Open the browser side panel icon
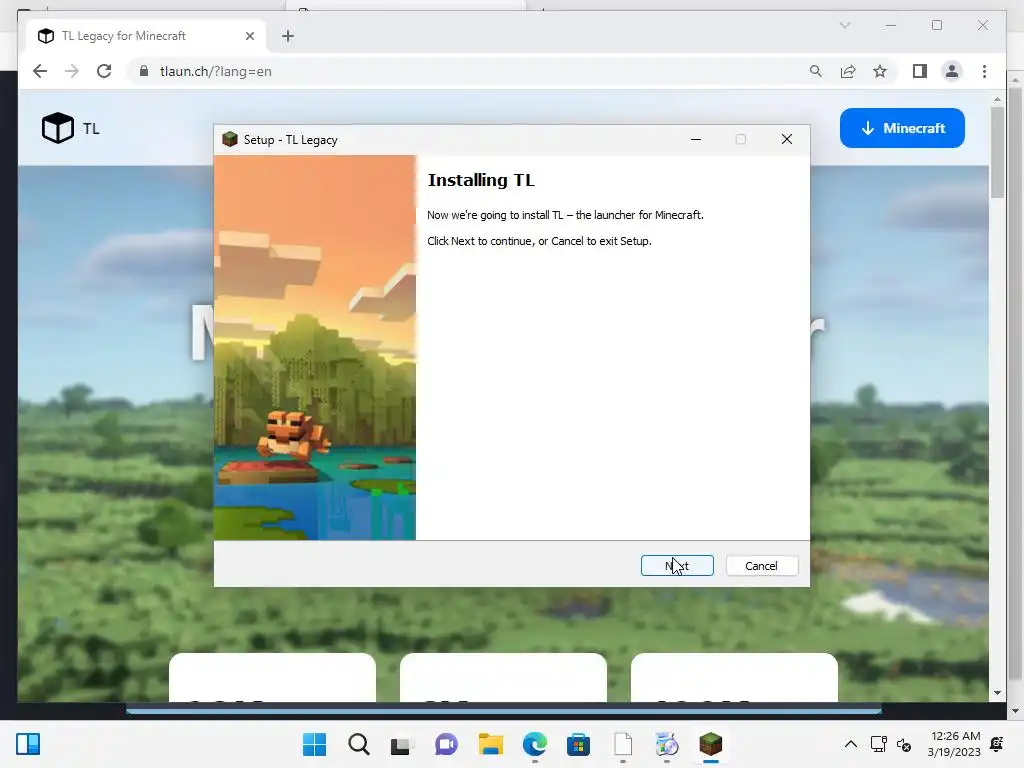 coord(920,71)
